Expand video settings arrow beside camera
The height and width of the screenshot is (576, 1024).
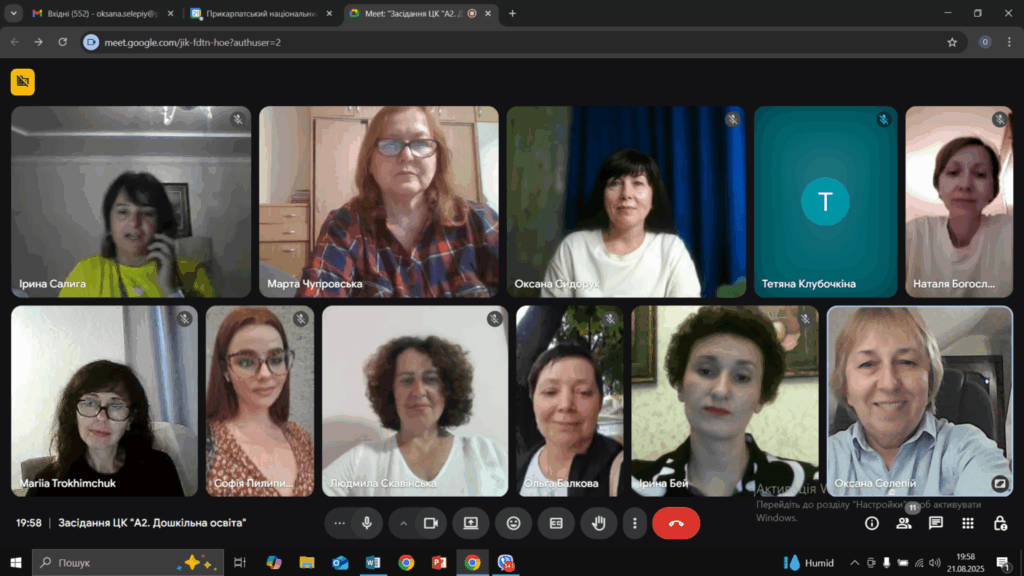404,523
